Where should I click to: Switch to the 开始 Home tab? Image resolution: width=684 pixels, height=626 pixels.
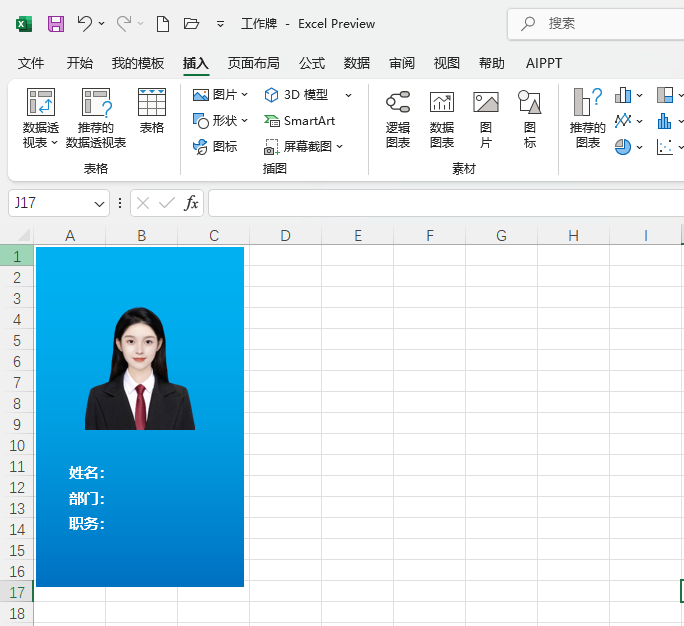(x=80, y=63)
